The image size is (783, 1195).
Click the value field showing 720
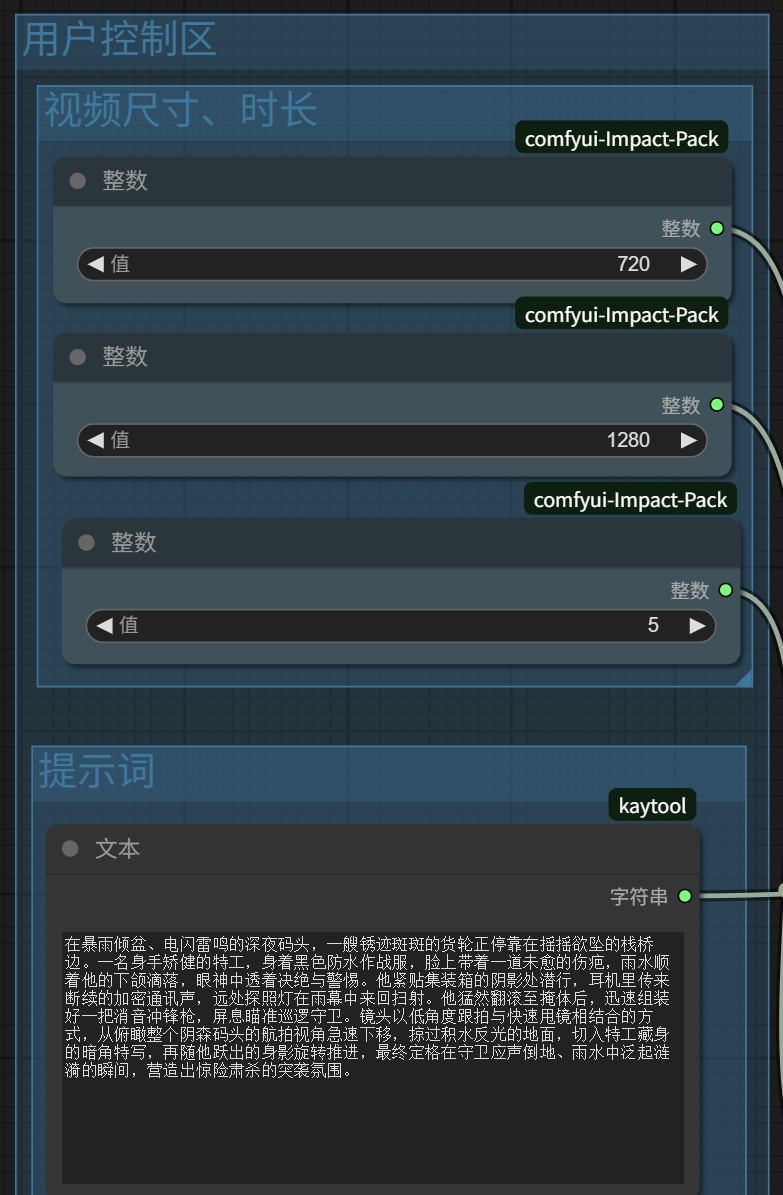pyautogui.click(x=392, y=264)
